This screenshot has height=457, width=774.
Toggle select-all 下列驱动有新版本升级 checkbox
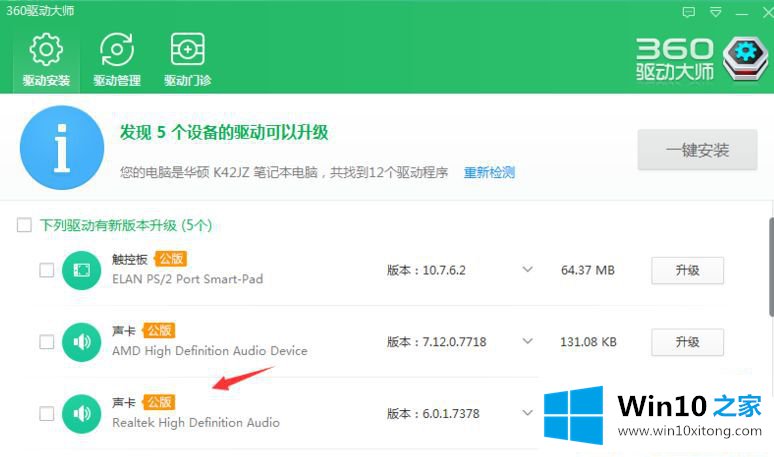[x=24, y=225]
